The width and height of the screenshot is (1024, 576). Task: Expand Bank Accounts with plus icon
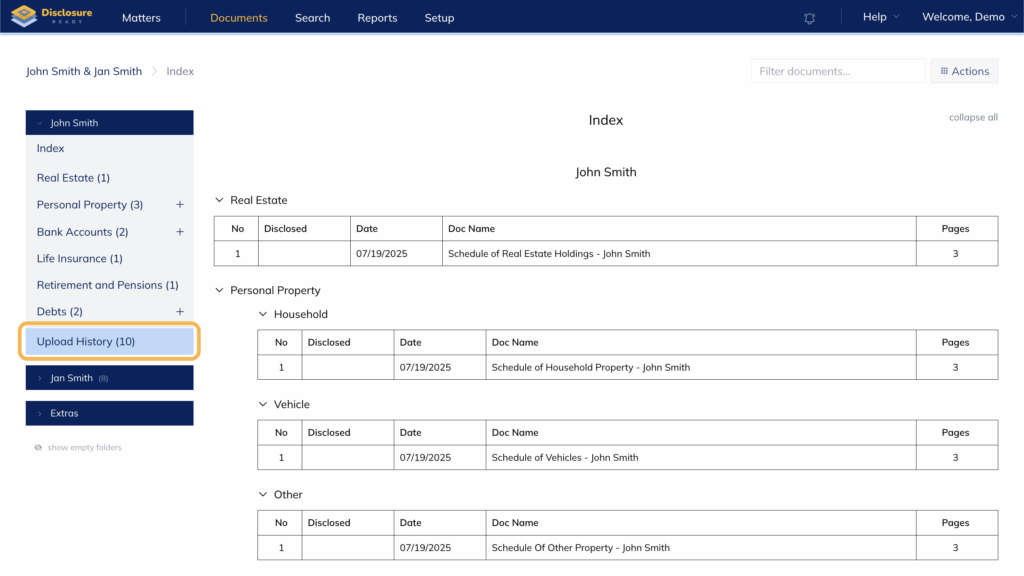coord(180,232)
